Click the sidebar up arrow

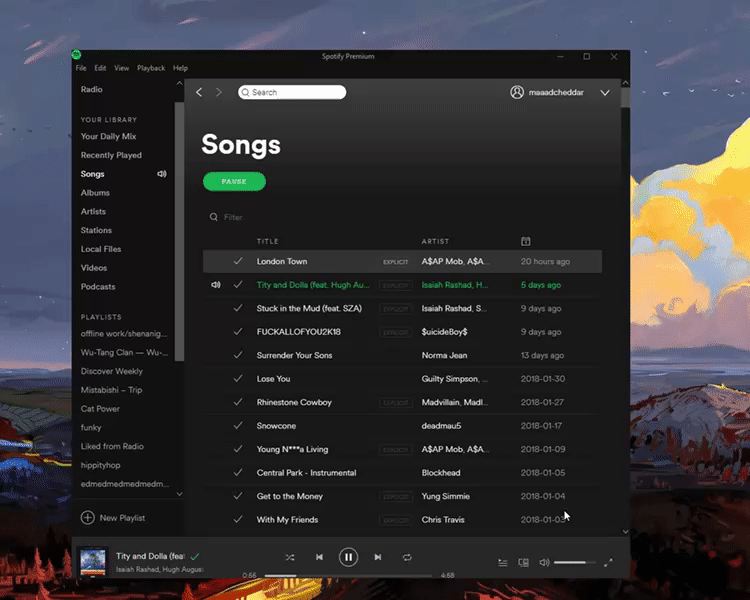tap(179, 83)
